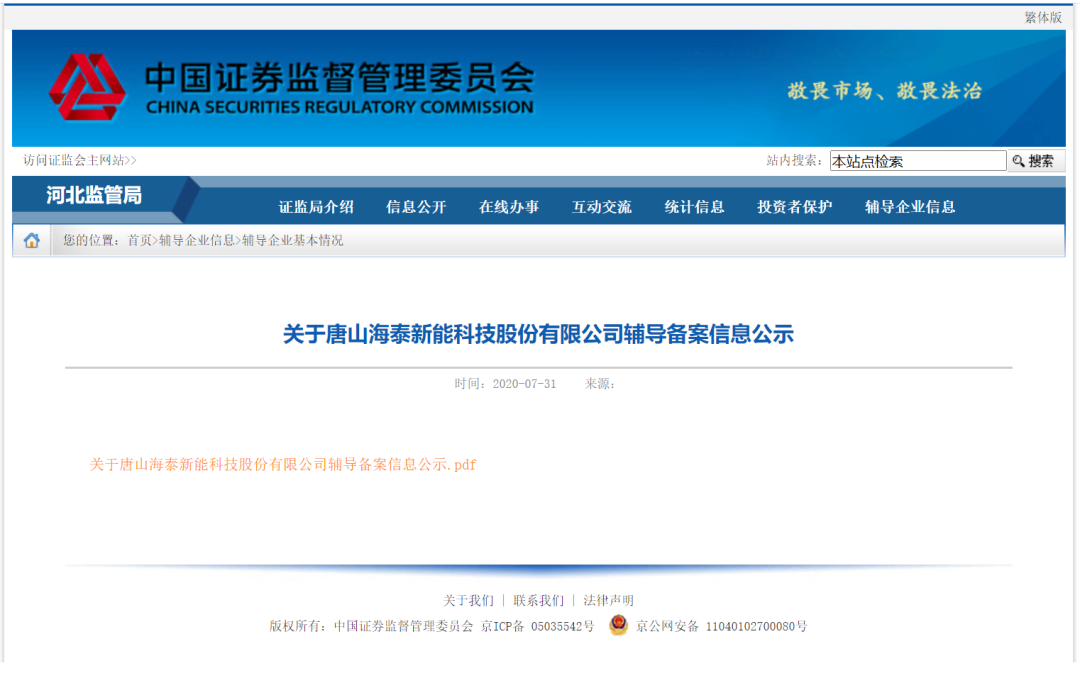This screenshot has height=678, width=1080.
Task: Click the 搜索 search button
Action: [x=1035, y=161]
